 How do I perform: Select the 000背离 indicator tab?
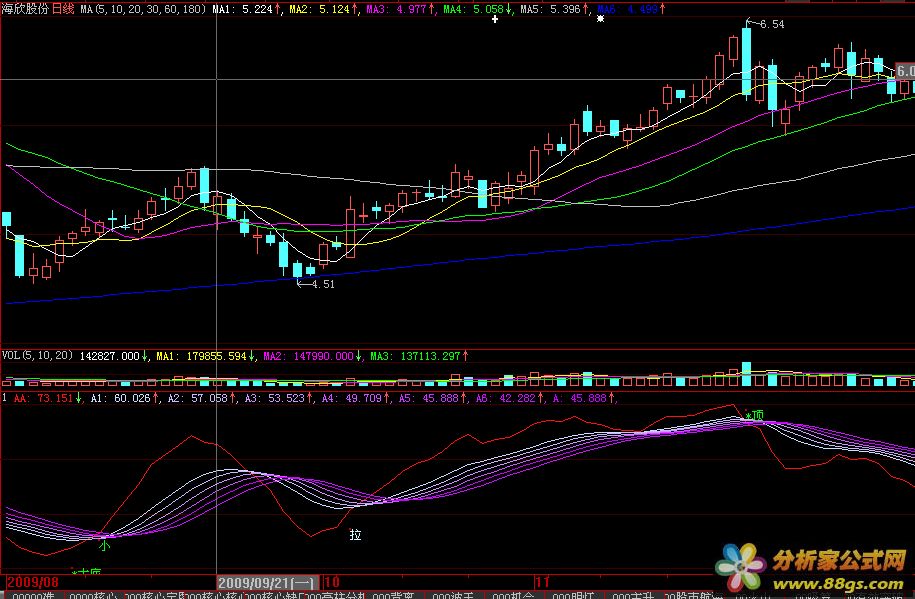(x=394, y=595)
